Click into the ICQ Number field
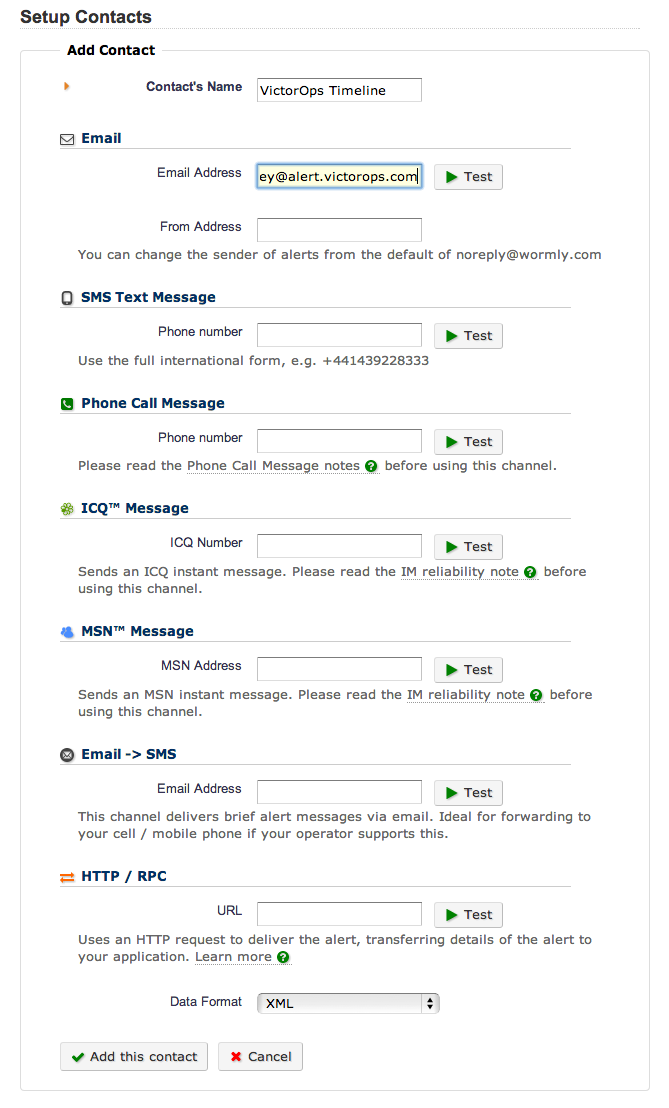Screen dimensions: 669x1108 [339, 546]
